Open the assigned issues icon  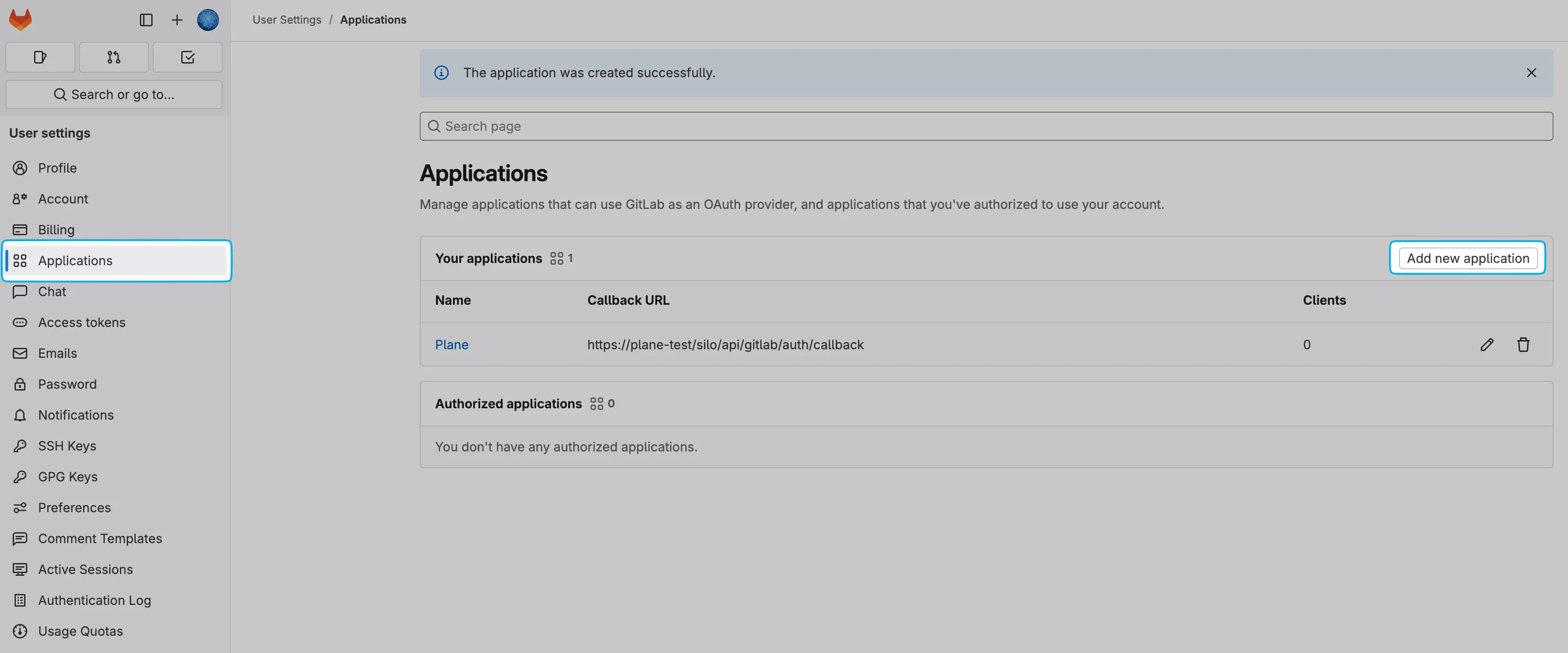pos(40,57)
